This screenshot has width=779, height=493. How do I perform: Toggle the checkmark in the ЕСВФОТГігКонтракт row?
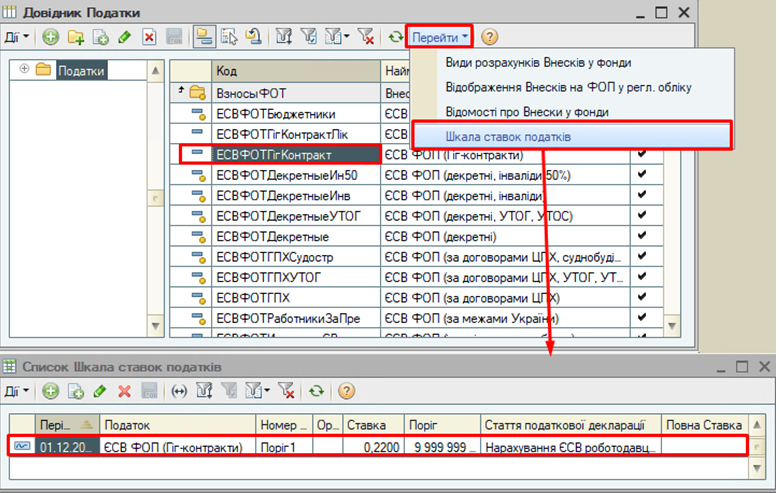[642, 155]
